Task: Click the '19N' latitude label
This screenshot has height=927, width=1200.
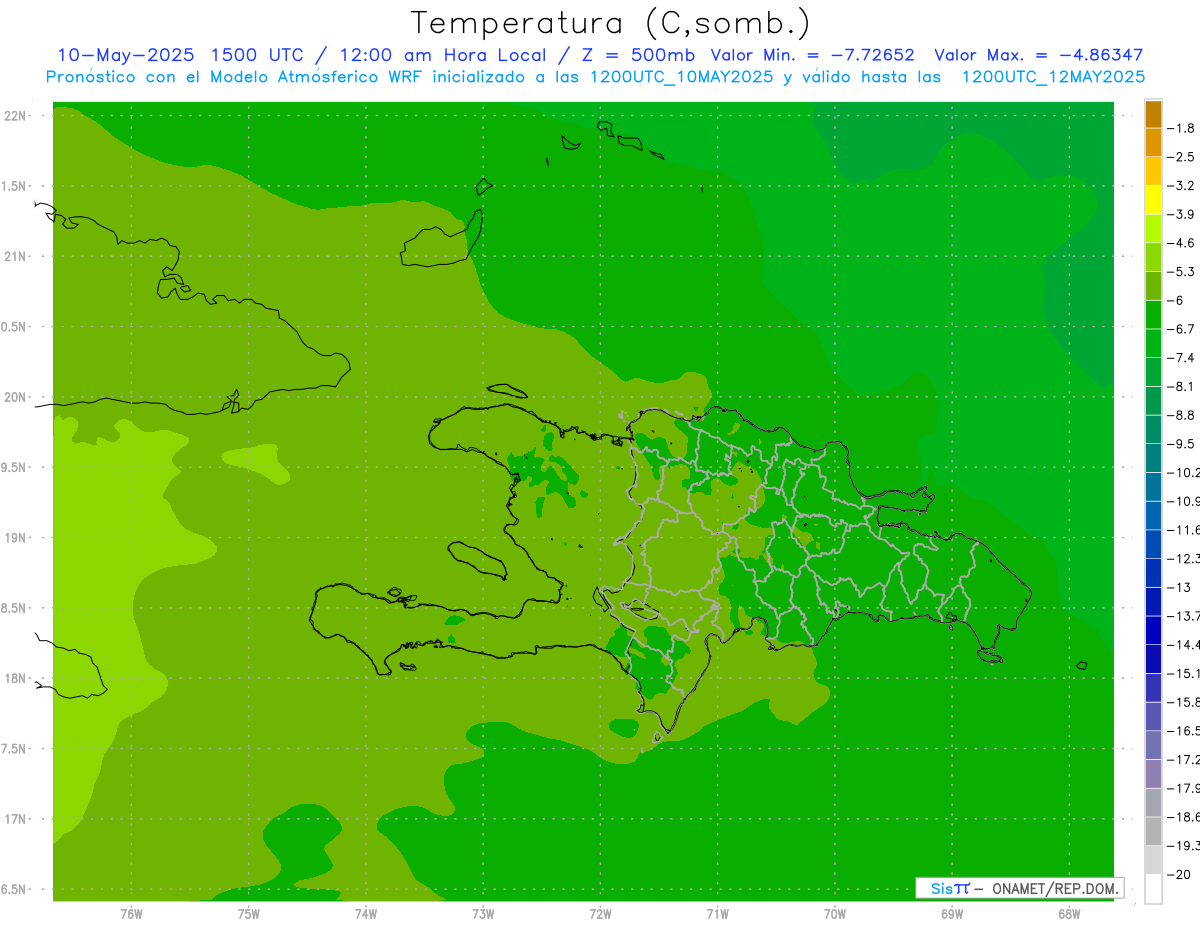Action: [x=16, y=537]
